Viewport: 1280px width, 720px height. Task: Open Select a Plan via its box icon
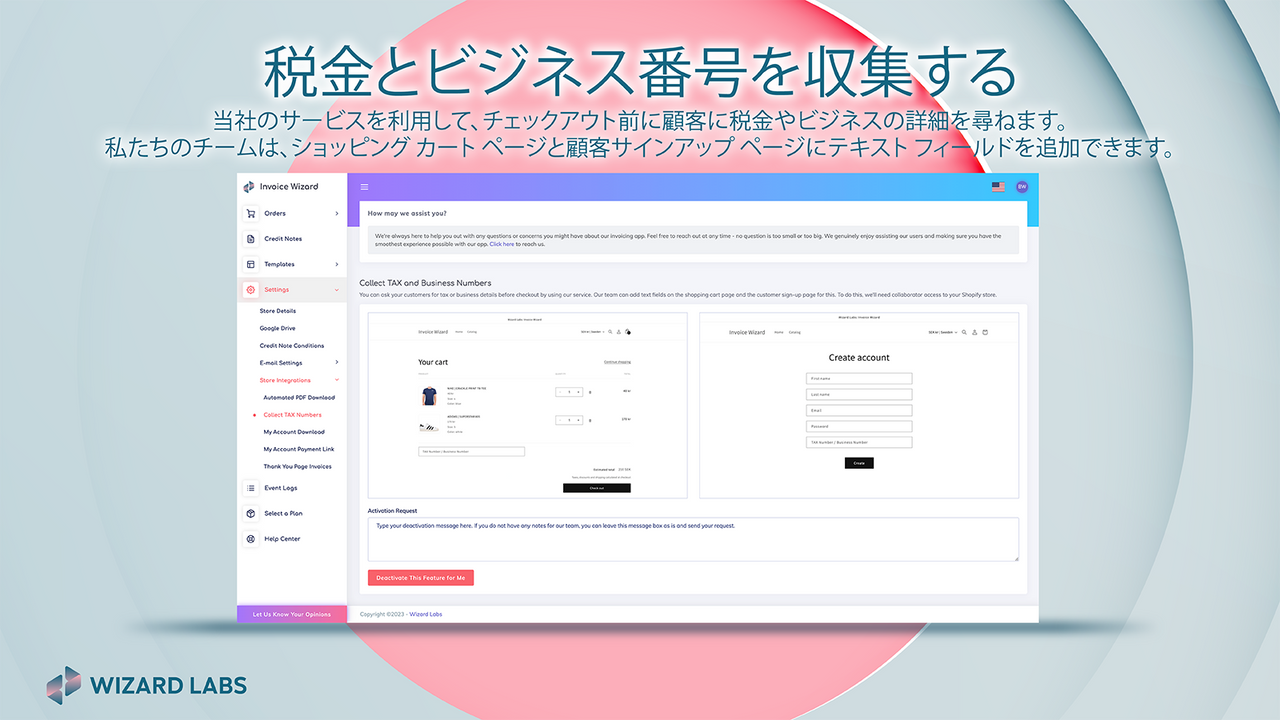250,513
